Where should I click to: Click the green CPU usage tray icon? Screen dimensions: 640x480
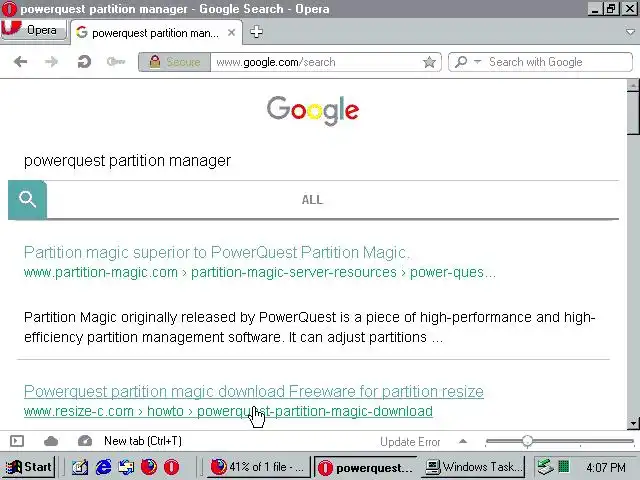pos(564,466)
